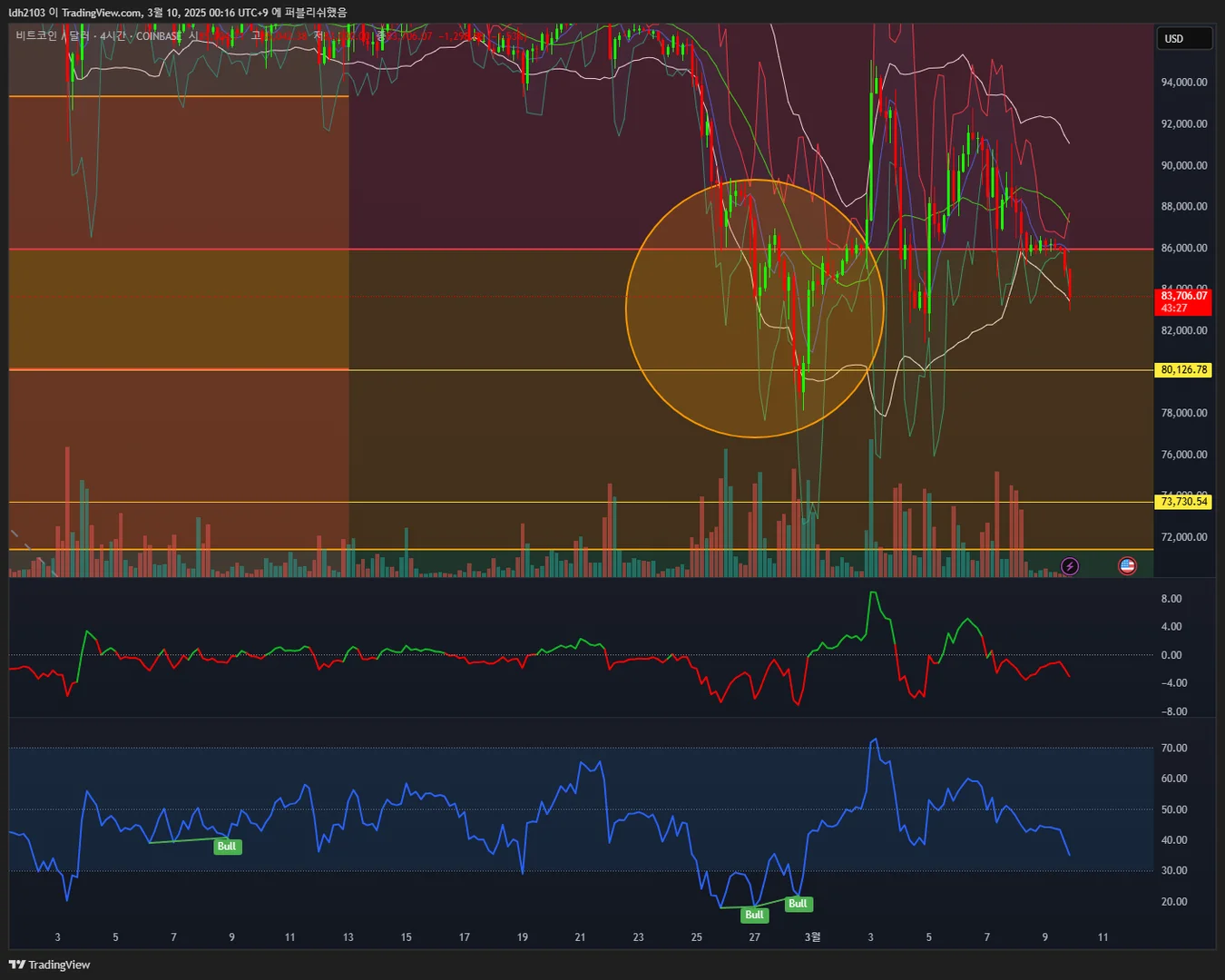
Task: Click the ldh2103 username in header
Action: coord(26,13)
